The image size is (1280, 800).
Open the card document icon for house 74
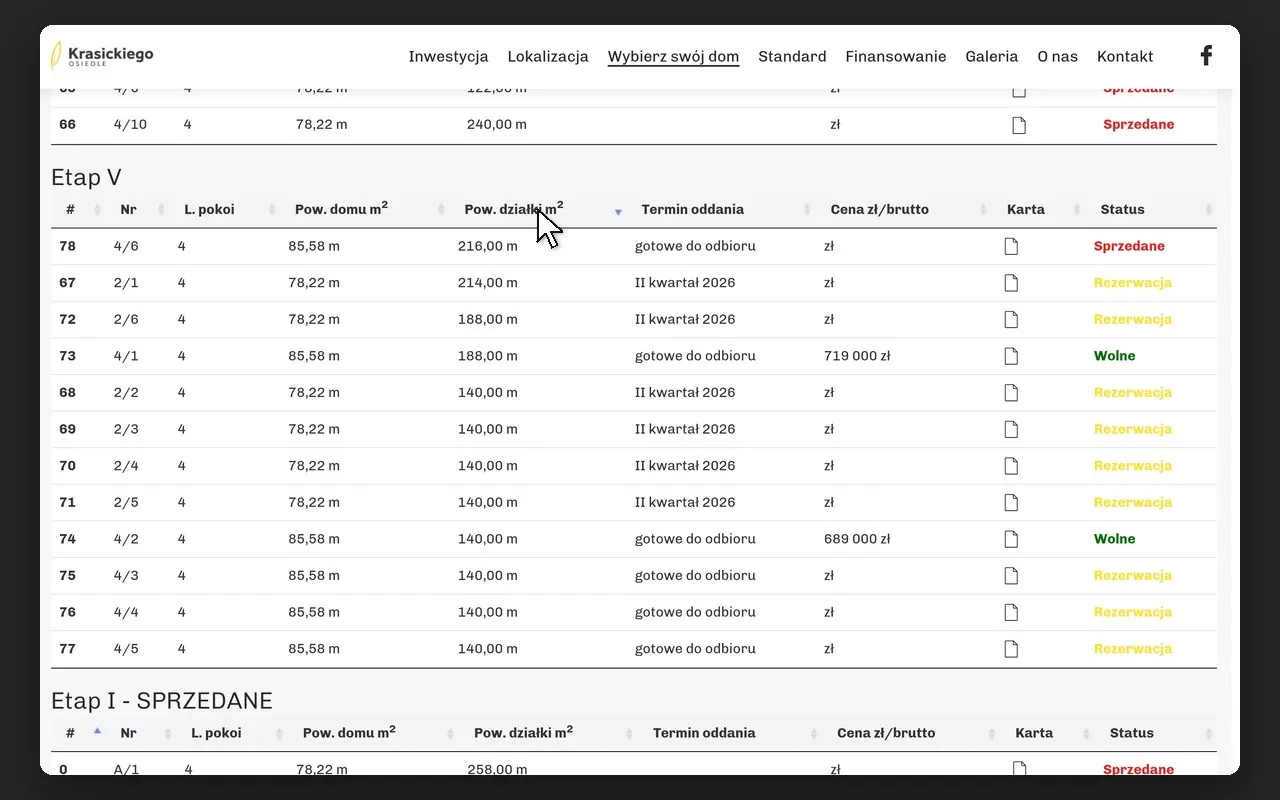(x=1011, y=539)
